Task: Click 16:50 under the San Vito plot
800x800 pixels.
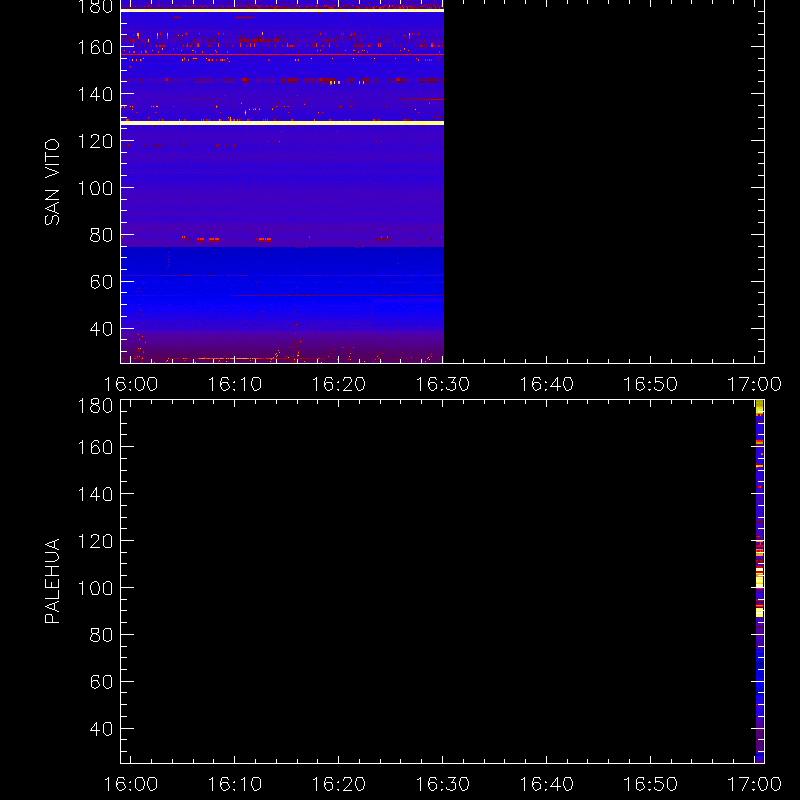Action: point(651,384)
